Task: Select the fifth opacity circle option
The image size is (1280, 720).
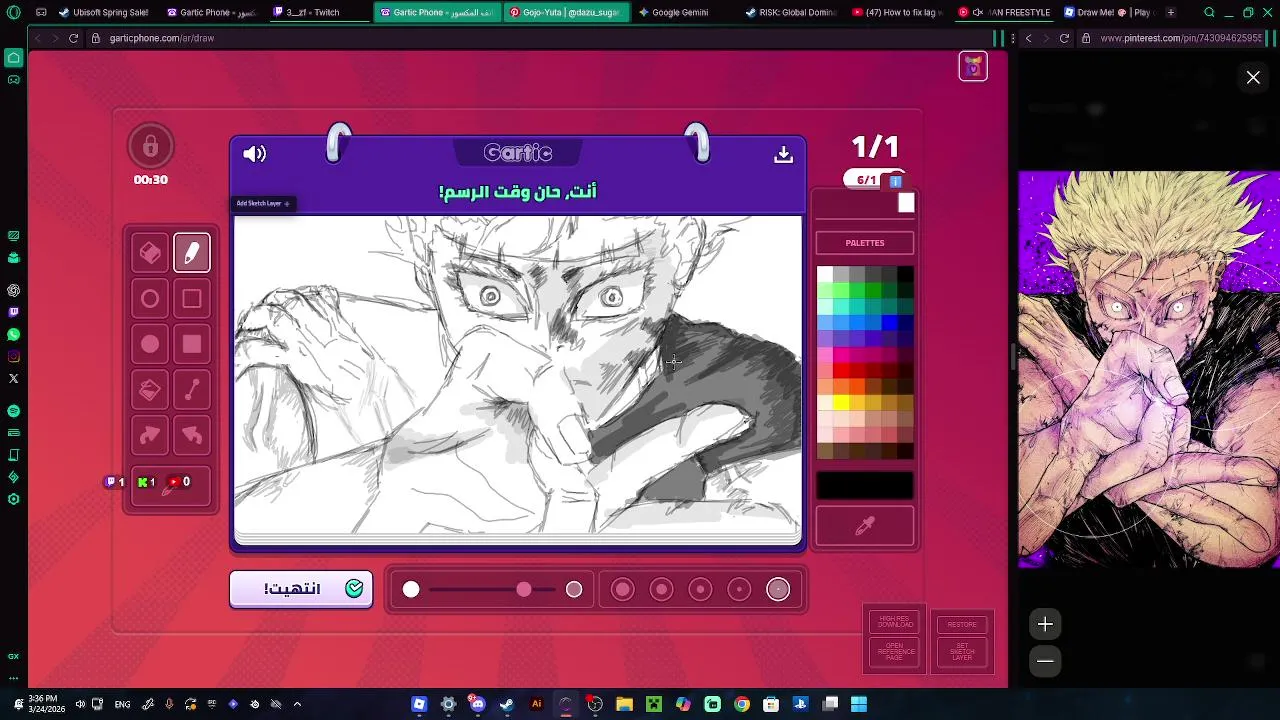Action: 778,590
